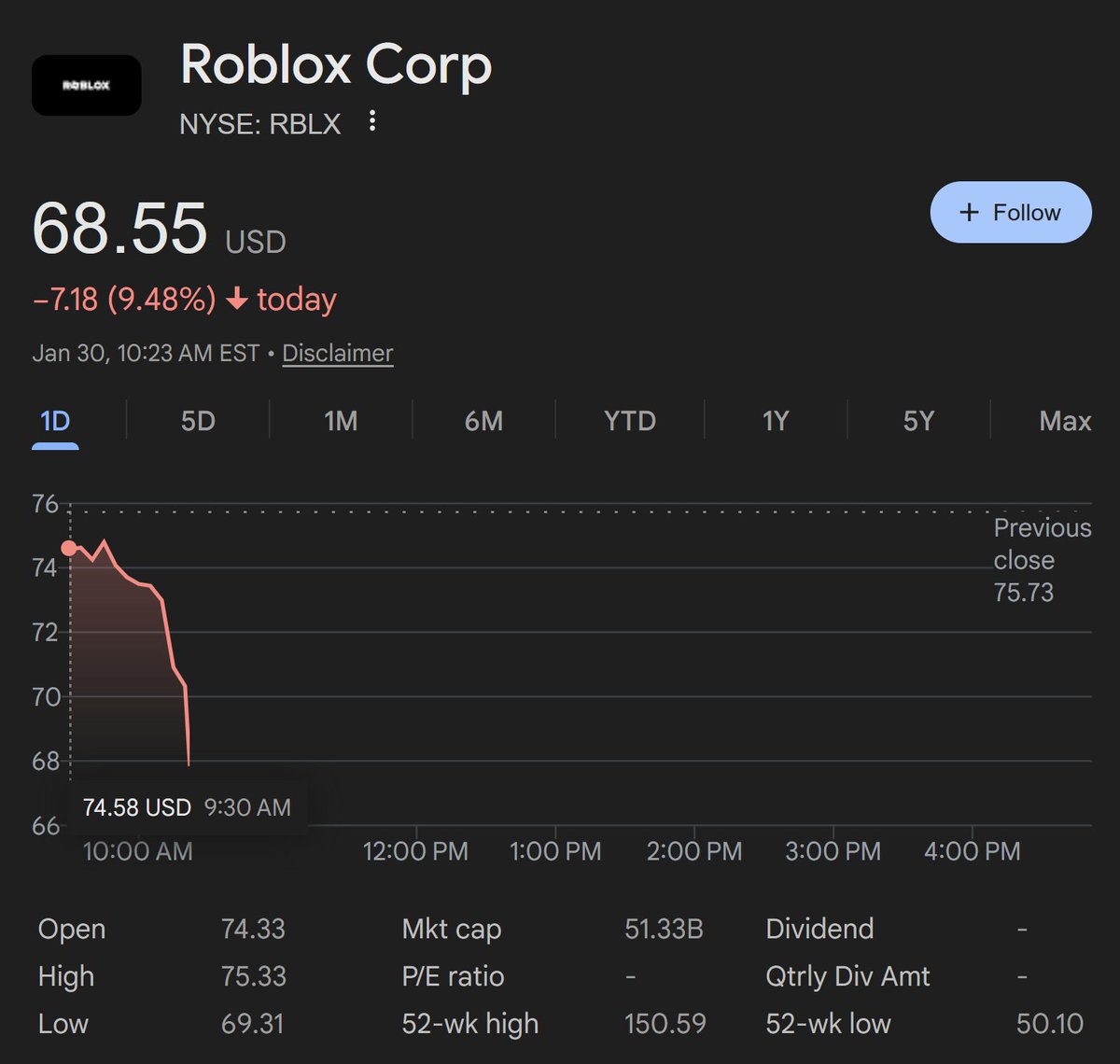Select the red data point marker on the chart

coord(67,549)
